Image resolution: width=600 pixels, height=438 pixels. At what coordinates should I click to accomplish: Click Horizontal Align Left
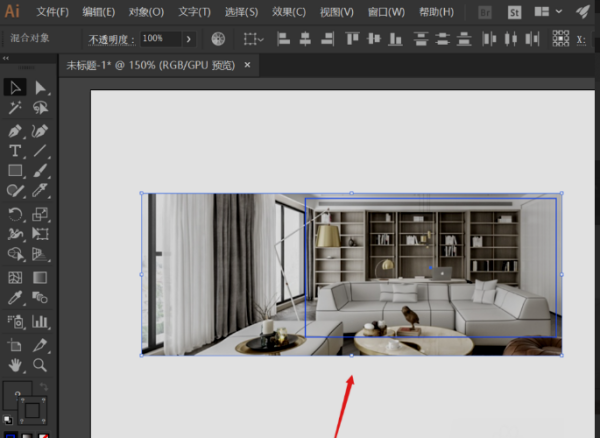(283, 39)
